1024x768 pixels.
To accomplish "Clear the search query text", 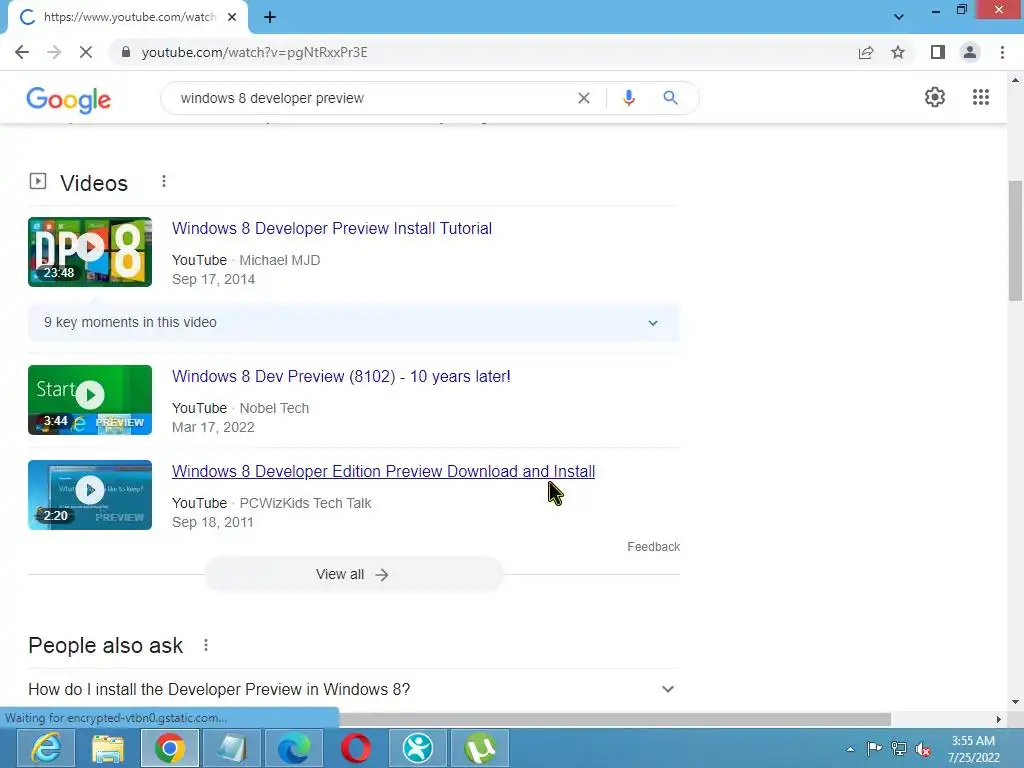I will (584, 98).
